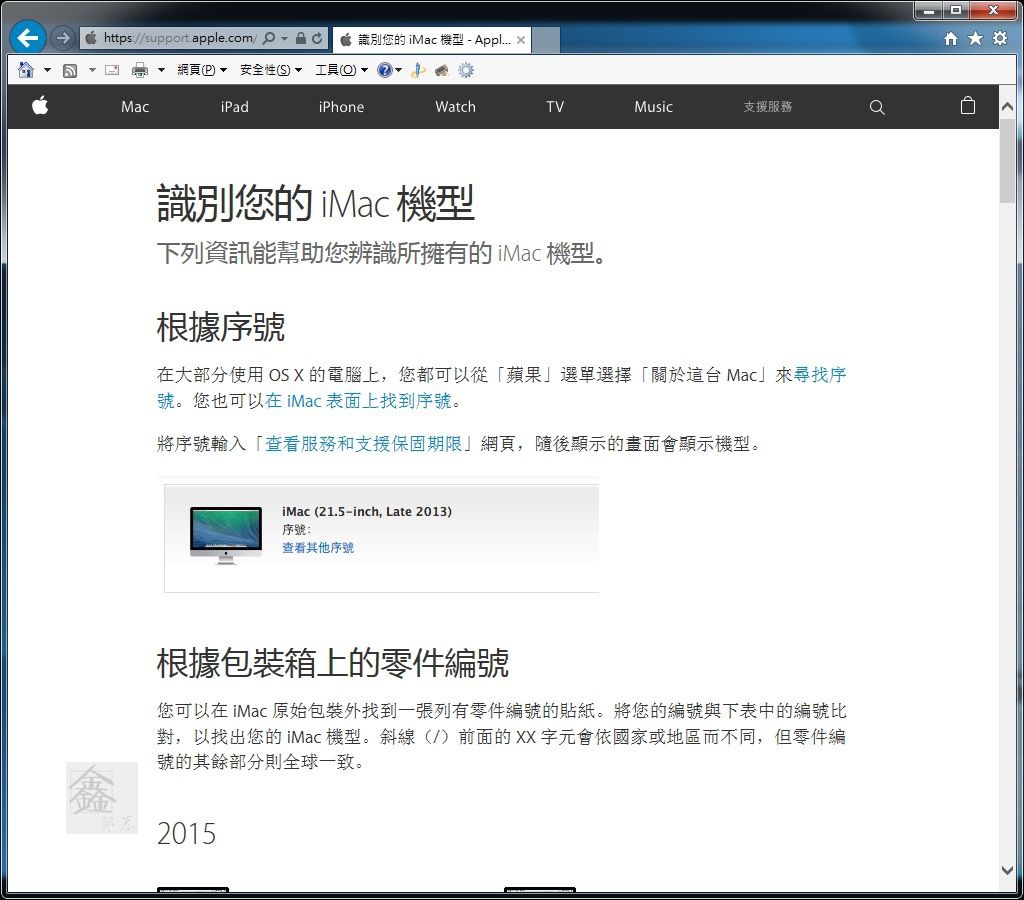Click the blue Help question mark icon
This screenshot has width=1024, height=900.
(x=385, y=70)
